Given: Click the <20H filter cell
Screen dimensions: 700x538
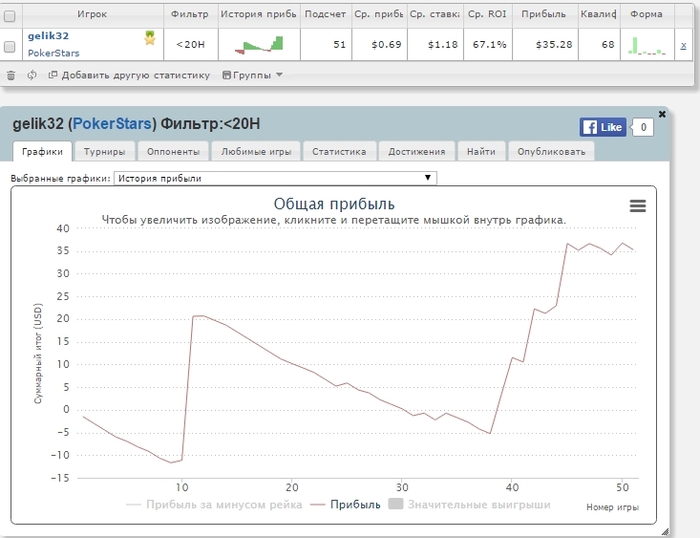Looking at the screenshot, I should [191, 45].
